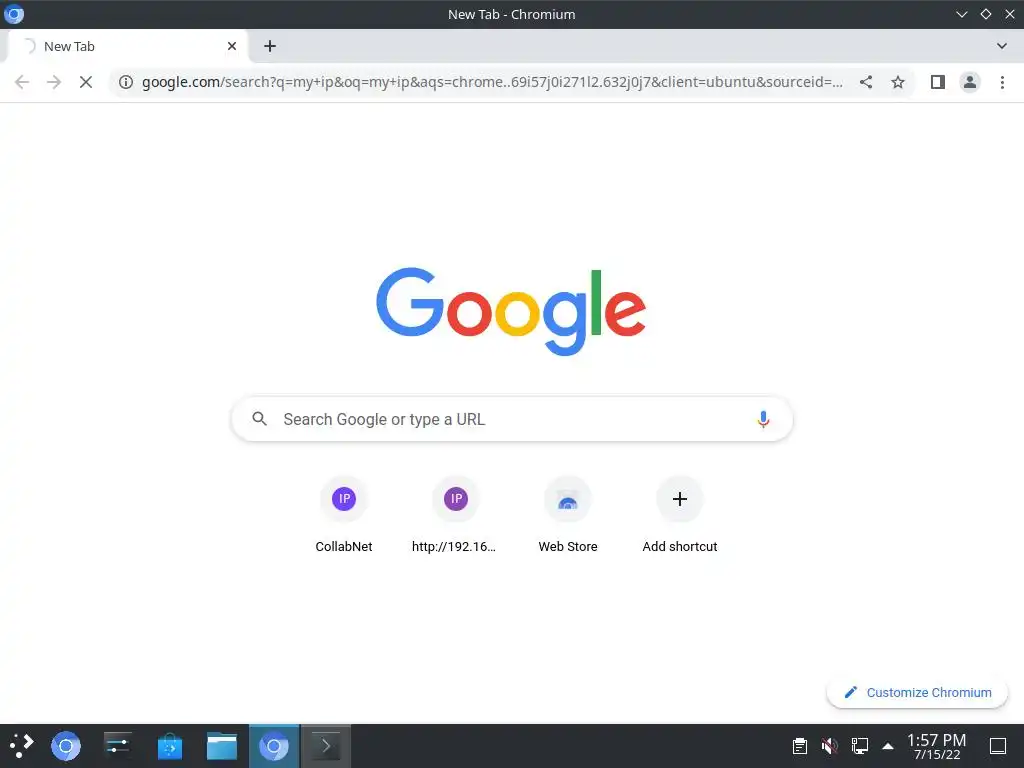Close the Chromium window

(1010, 14)
